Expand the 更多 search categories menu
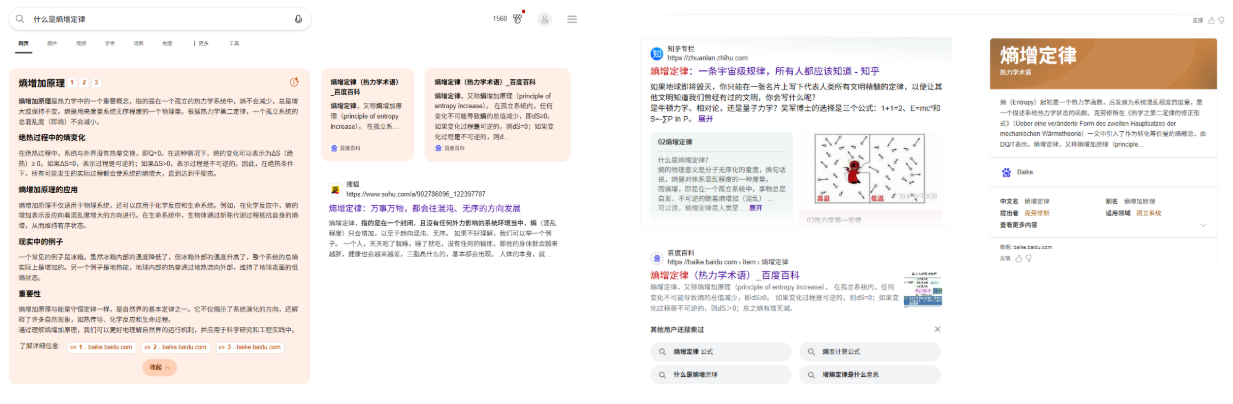Viewport: 1233px width, 404px height. tap(200, 44)
